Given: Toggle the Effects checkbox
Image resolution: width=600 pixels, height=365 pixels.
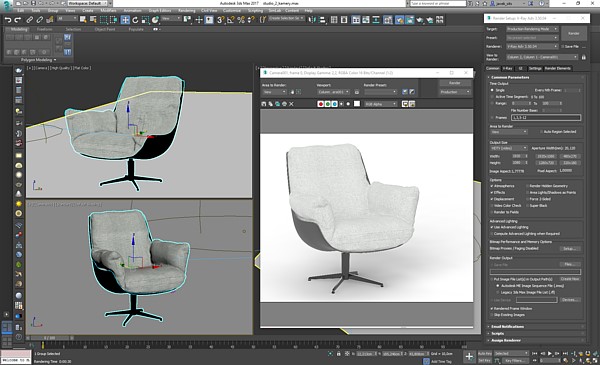Looking at the screenshot, I should 492,192.
